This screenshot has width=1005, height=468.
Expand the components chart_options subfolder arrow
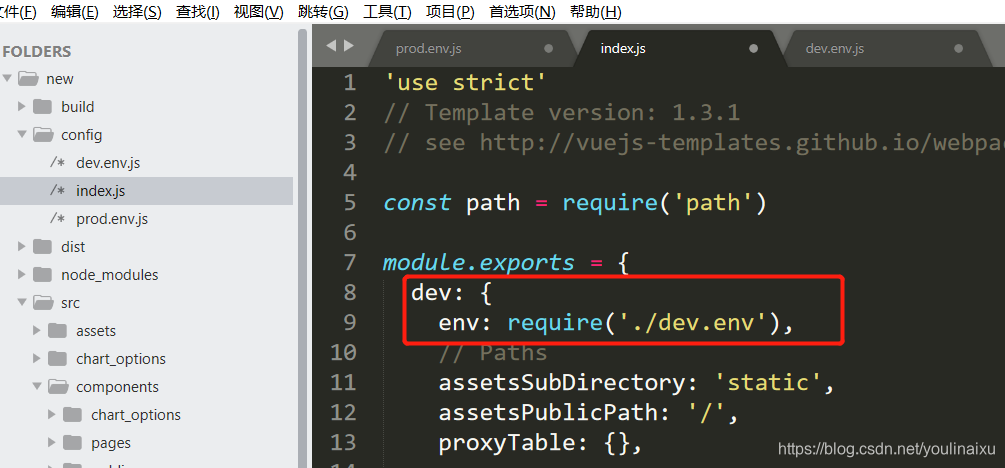click(x=52, y=415)
